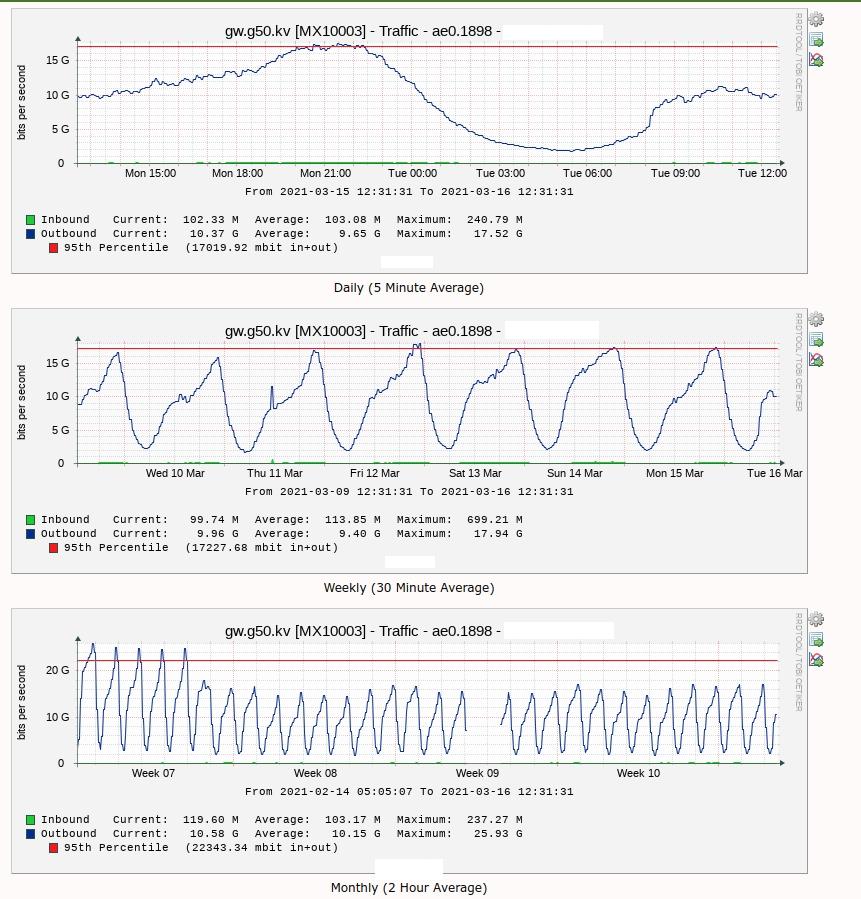Image resolution: width=861 pixels, height=899 pixels.
Task: Click the Weekly graph title gw.g50.kv
Action: tap(363, 331)
